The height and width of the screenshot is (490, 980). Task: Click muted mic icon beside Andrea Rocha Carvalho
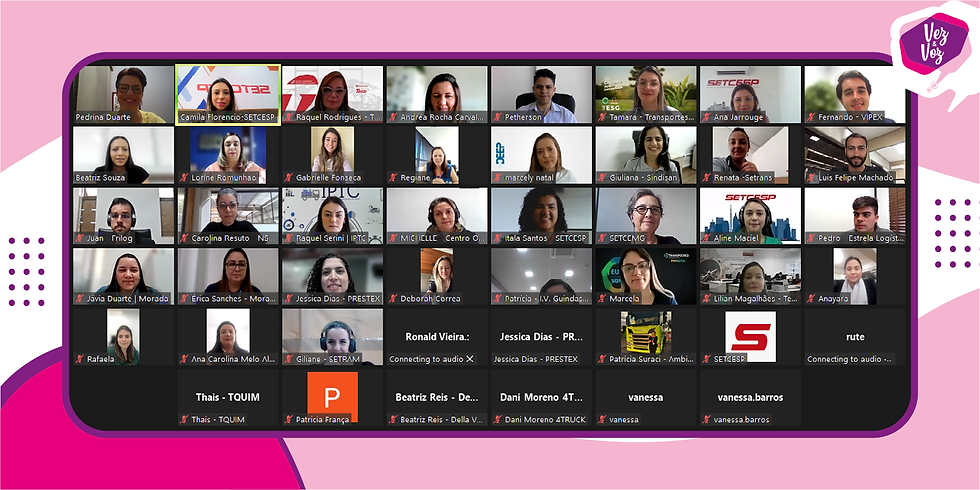click(x=393, y=117)
